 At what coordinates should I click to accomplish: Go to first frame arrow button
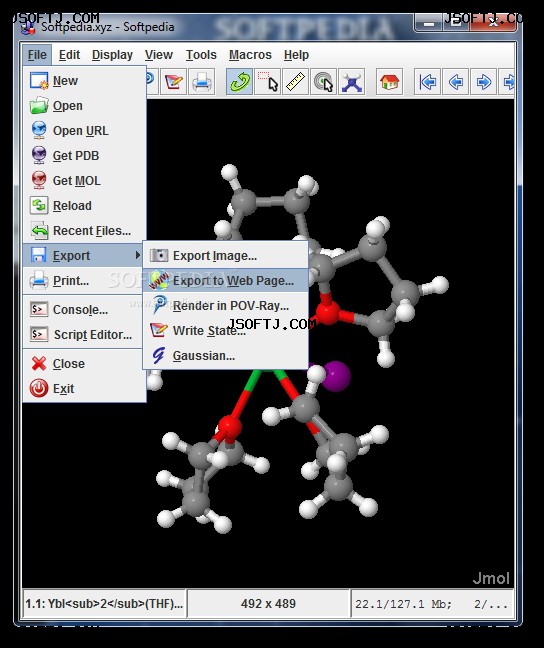(x=427, y=81)
